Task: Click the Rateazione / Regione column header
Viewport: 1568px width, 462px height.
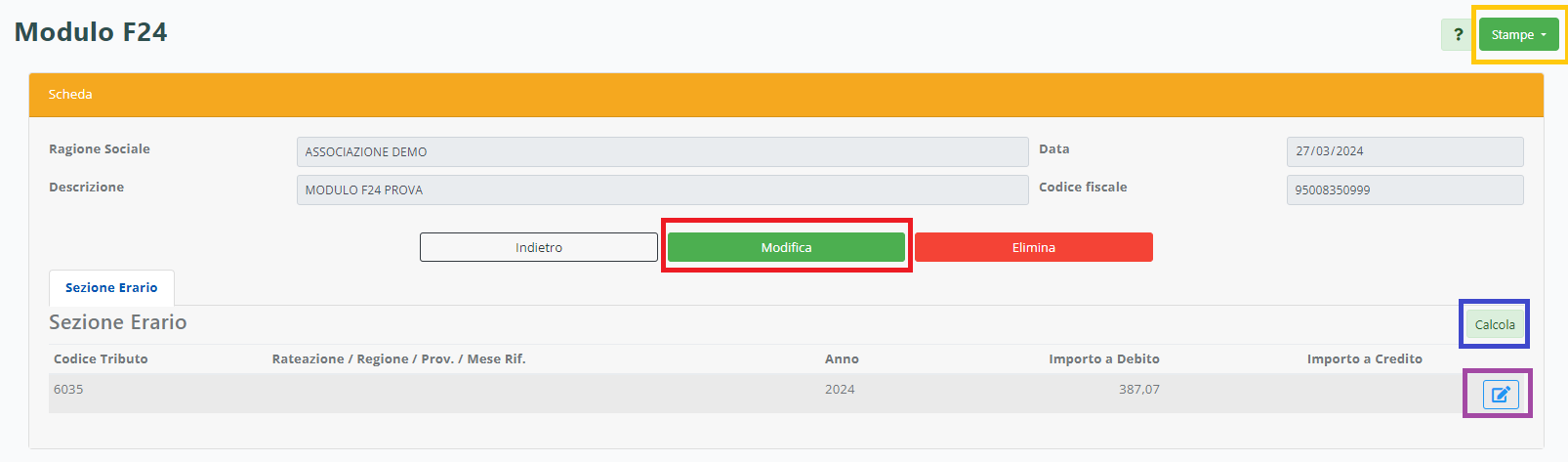Action: pos(398,358)
